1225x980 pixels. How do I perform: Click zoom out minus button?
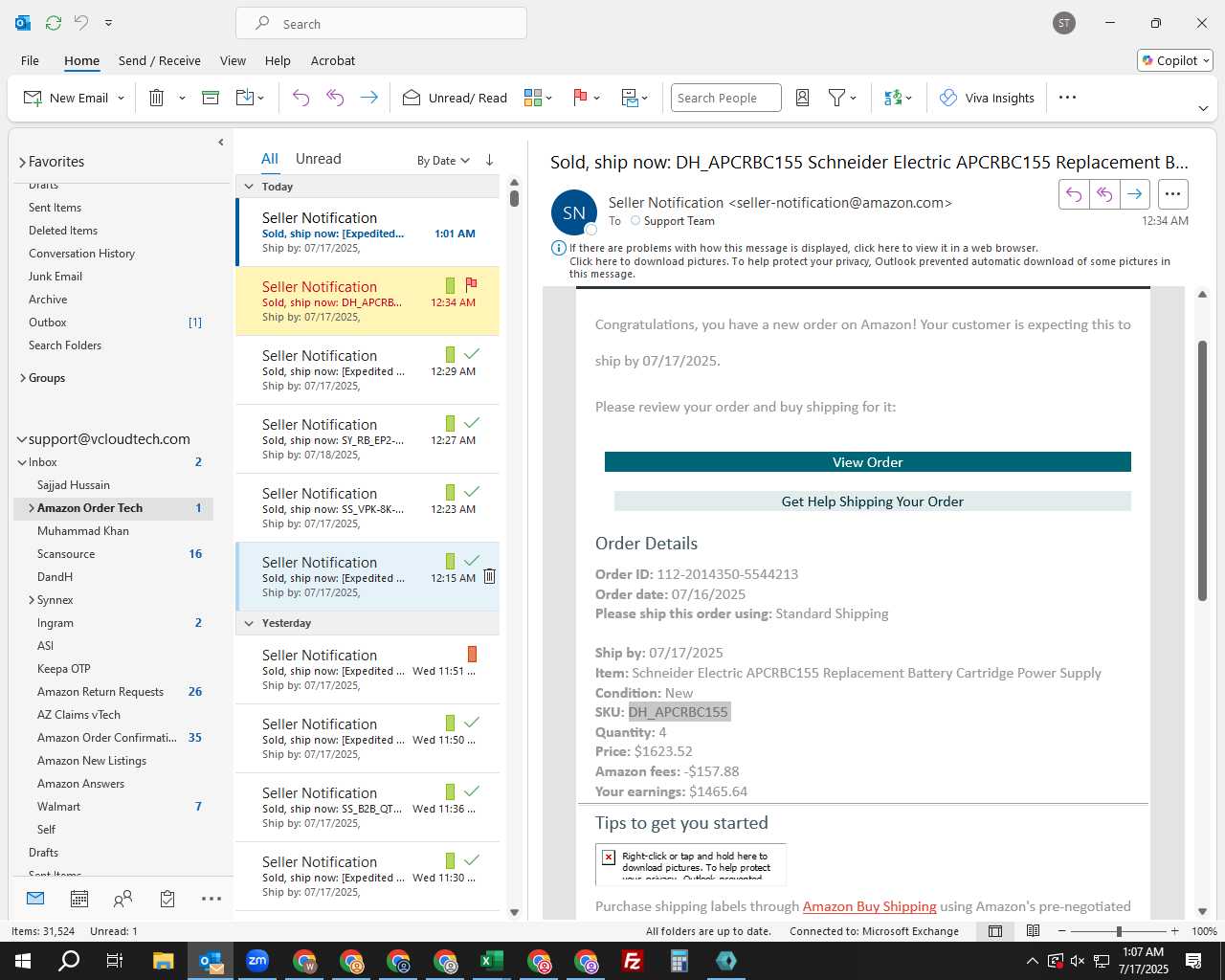pyautogui.click(x=1062, y=931)
